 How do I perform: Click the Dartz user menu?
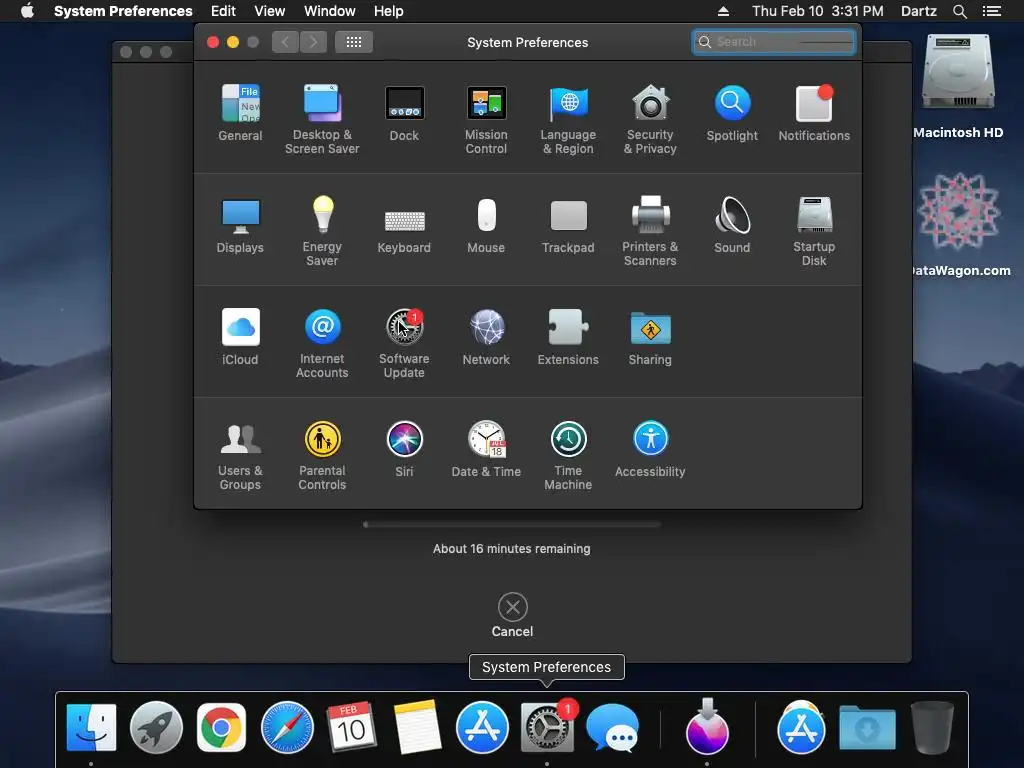tap(919, 11)
